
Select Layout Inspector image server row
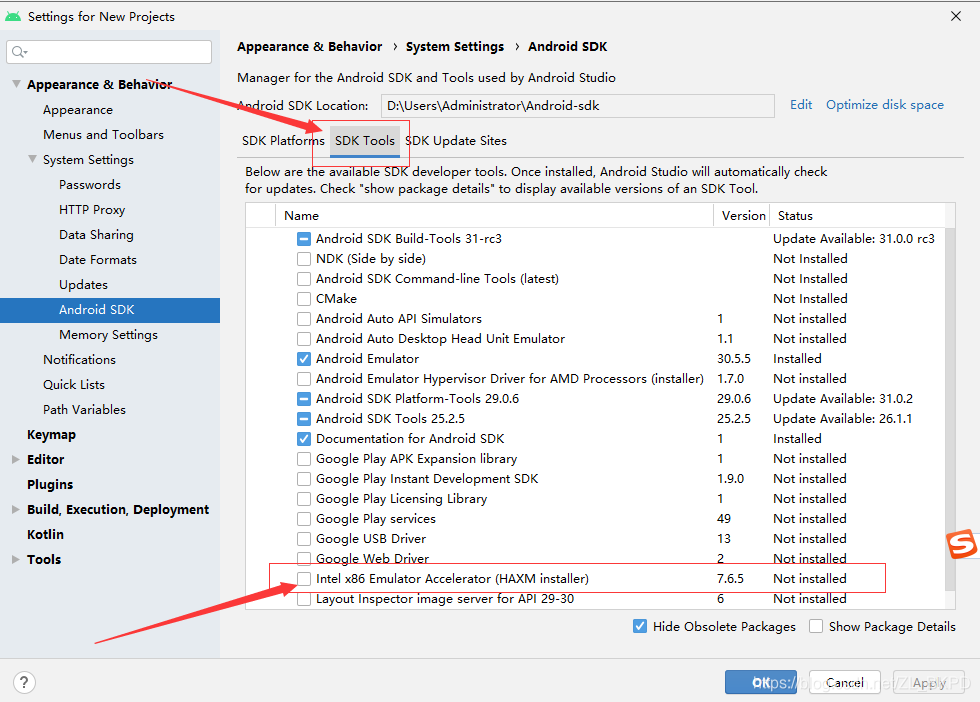coord(595,599)
